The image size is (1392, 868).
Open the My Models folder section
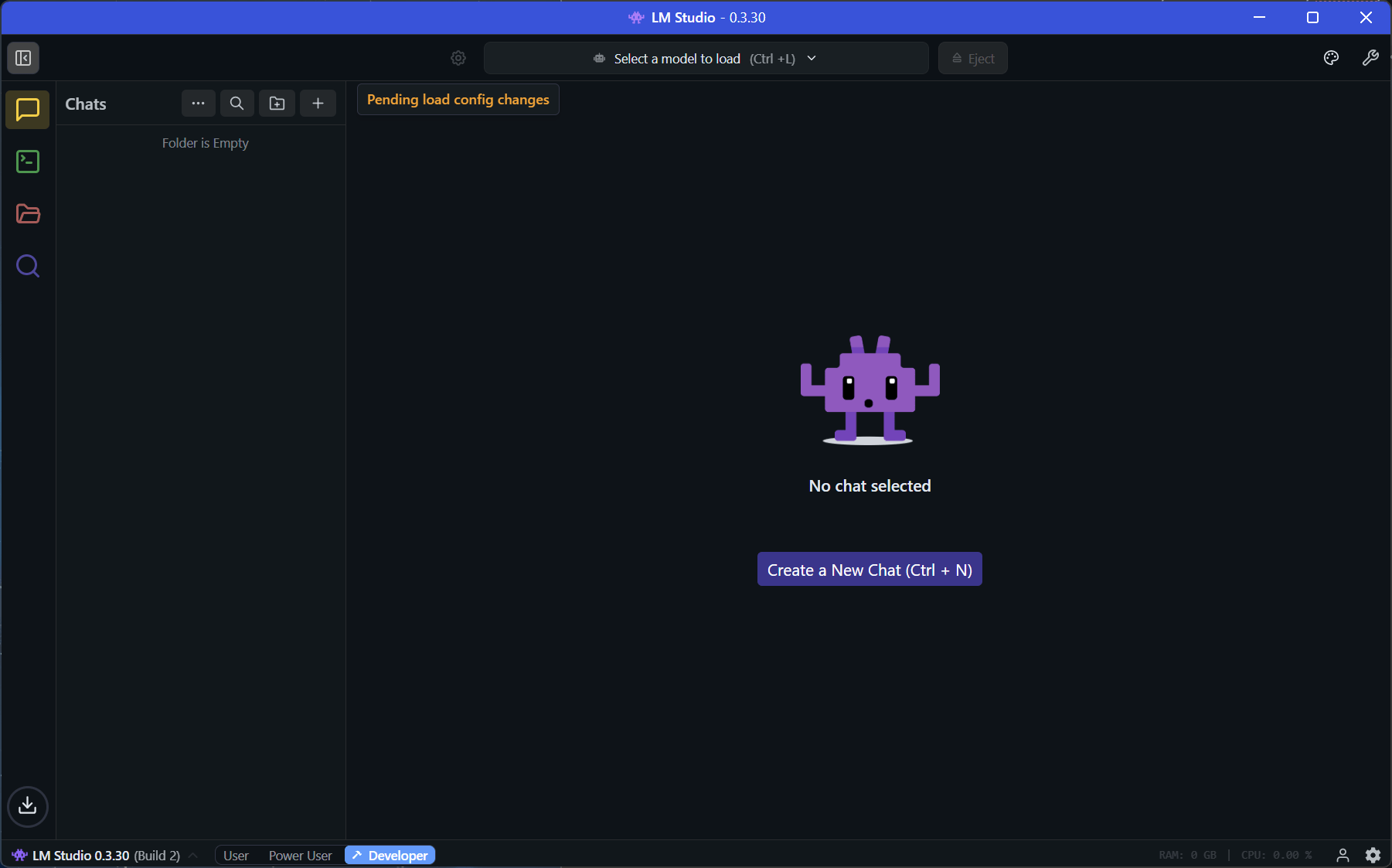(x=28, y=214)
